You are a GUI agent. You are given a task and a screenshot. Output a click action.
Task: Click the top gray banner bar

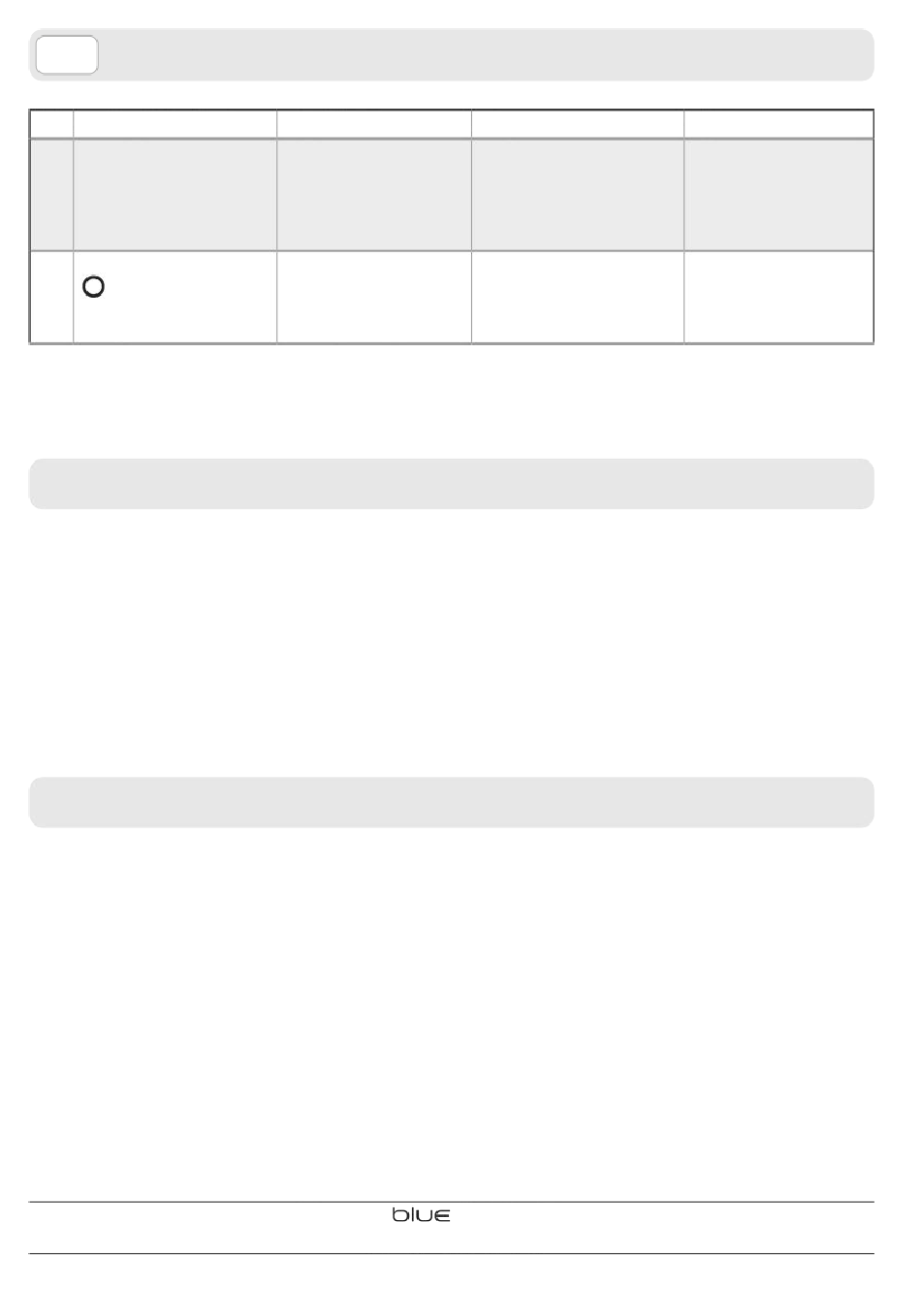coord(452,54)
